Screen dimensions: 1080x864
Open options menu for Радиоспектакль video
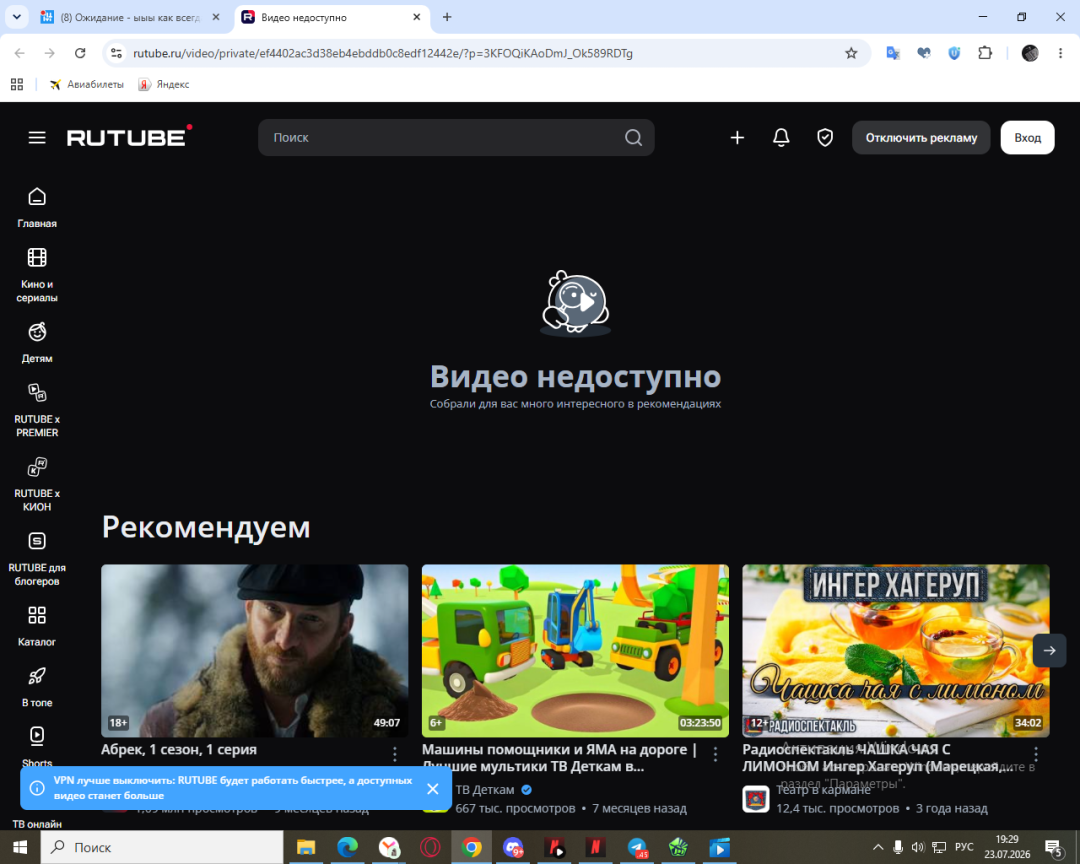coord(1035,754)
